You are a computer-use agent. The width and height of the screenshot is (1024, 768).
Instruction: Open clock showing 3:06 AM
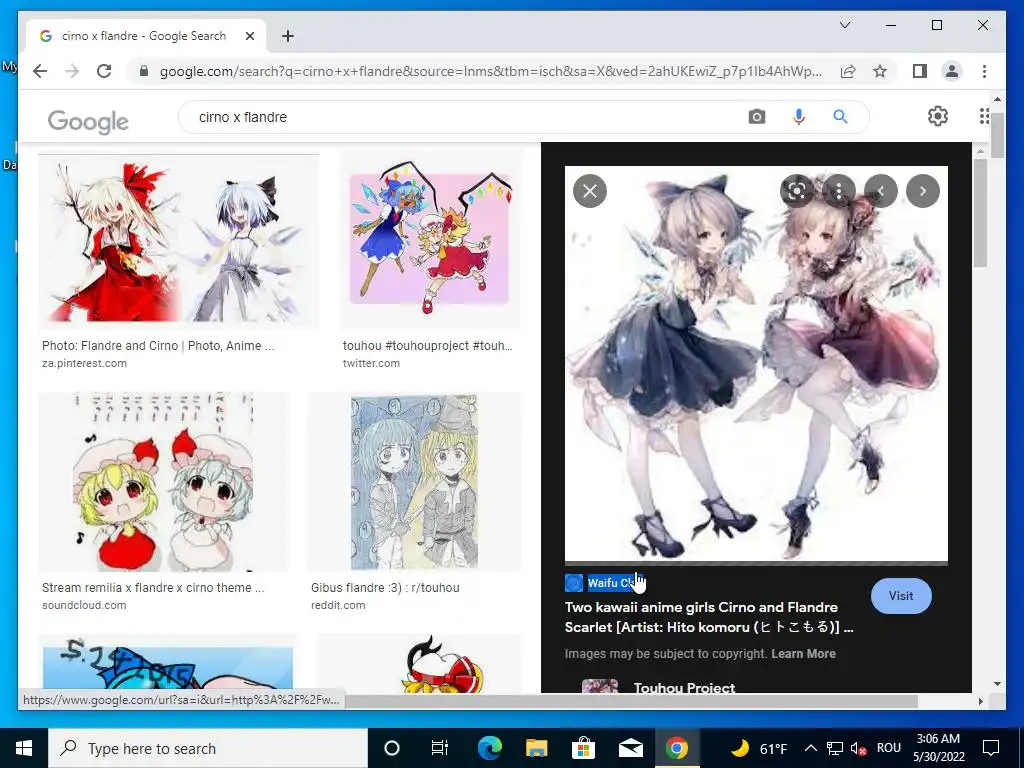(938, 748)
